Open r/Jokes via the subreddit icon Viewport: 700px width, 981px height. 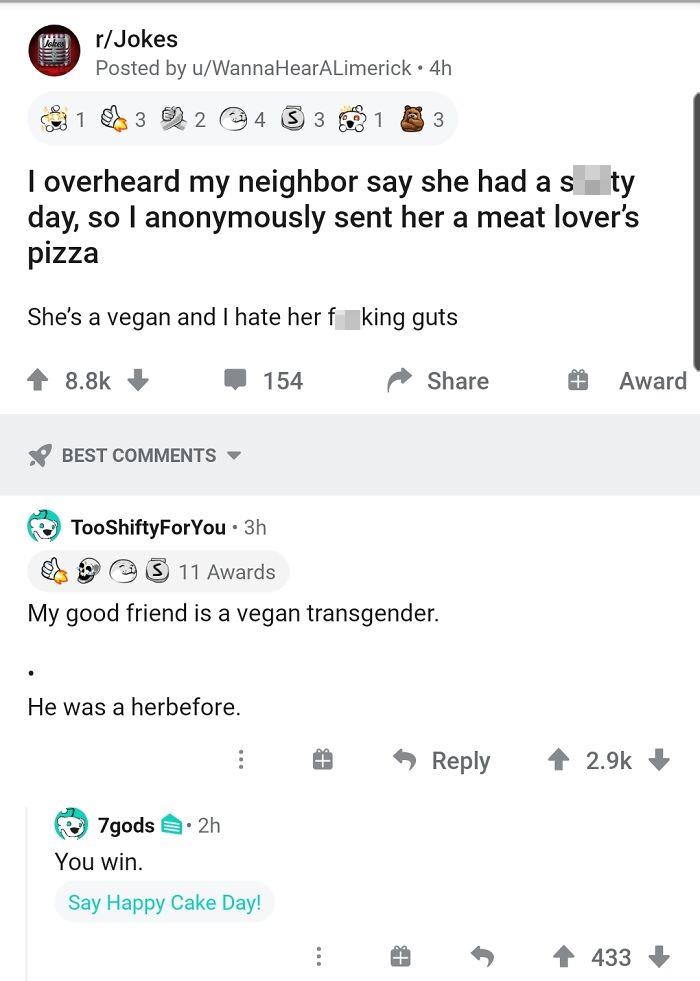pos(51,51)
